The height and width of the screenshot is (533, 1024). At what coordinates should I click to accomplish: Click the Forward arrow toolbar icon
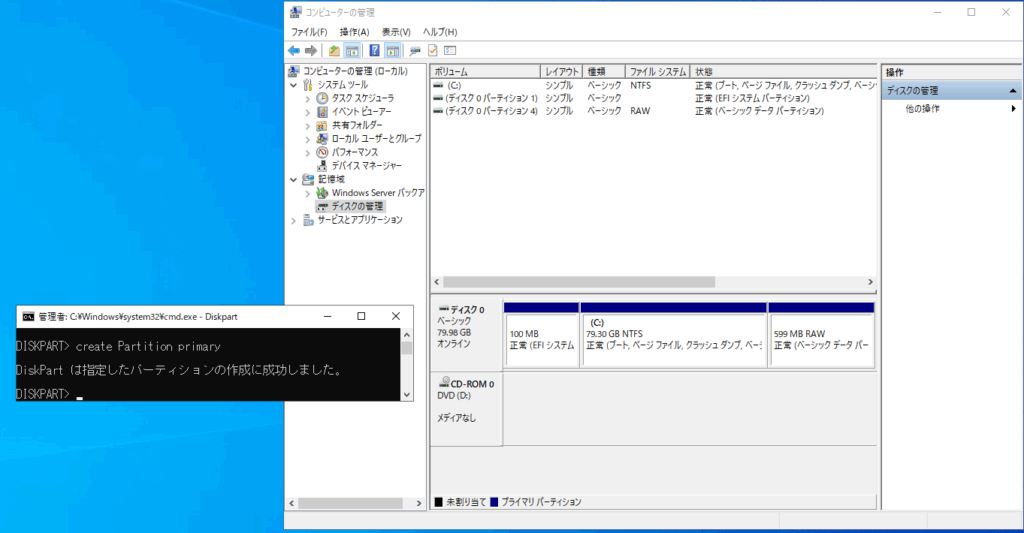(x=311, y=50)
